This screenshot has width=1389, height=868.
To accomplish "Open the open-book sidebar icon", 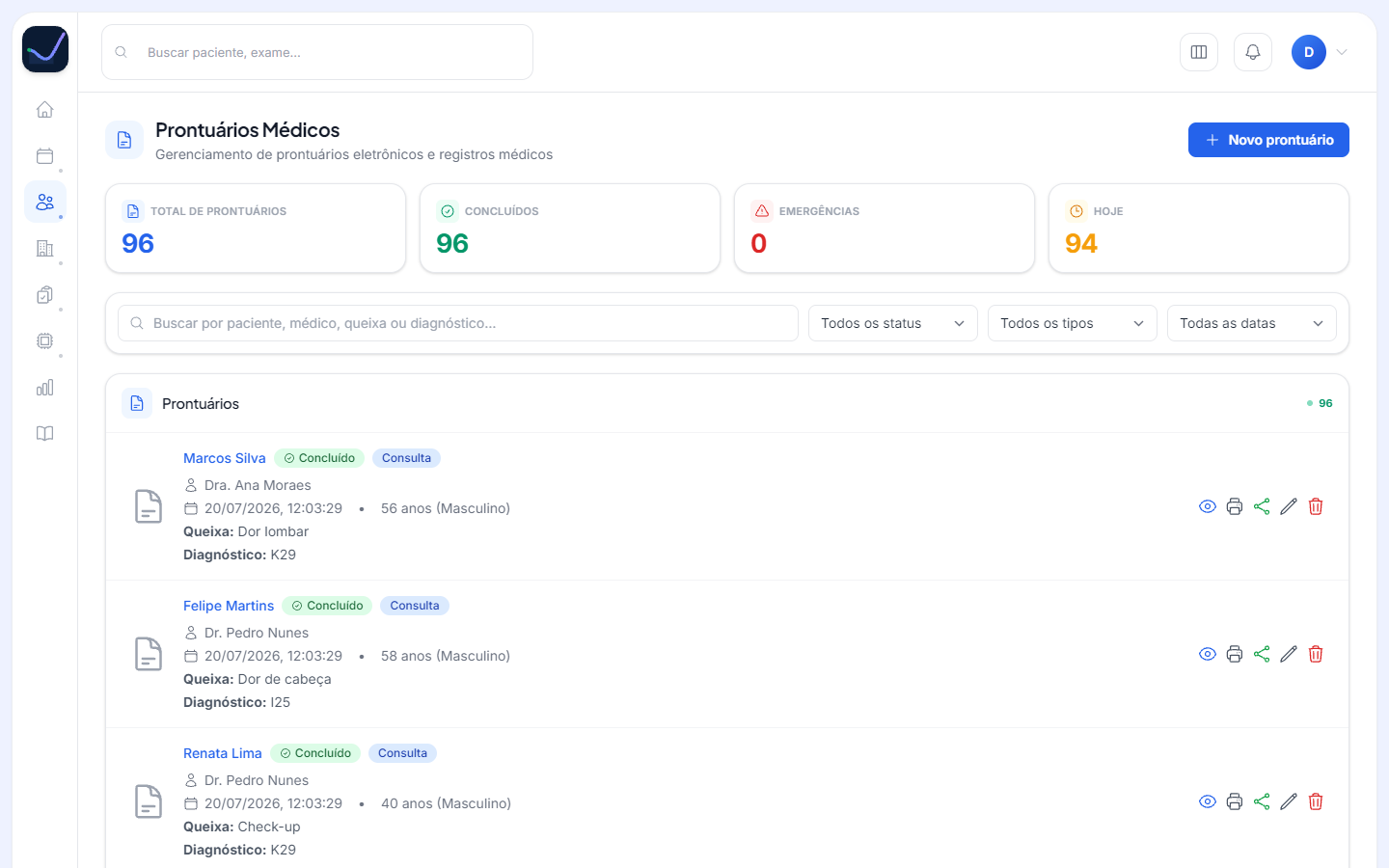I will [x=44, y=434].
